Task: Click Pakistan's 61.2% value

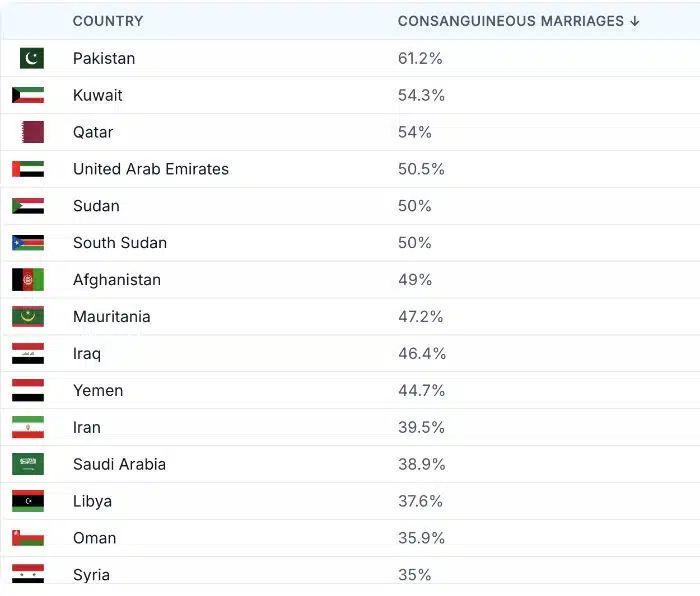Action: [420, 58]
